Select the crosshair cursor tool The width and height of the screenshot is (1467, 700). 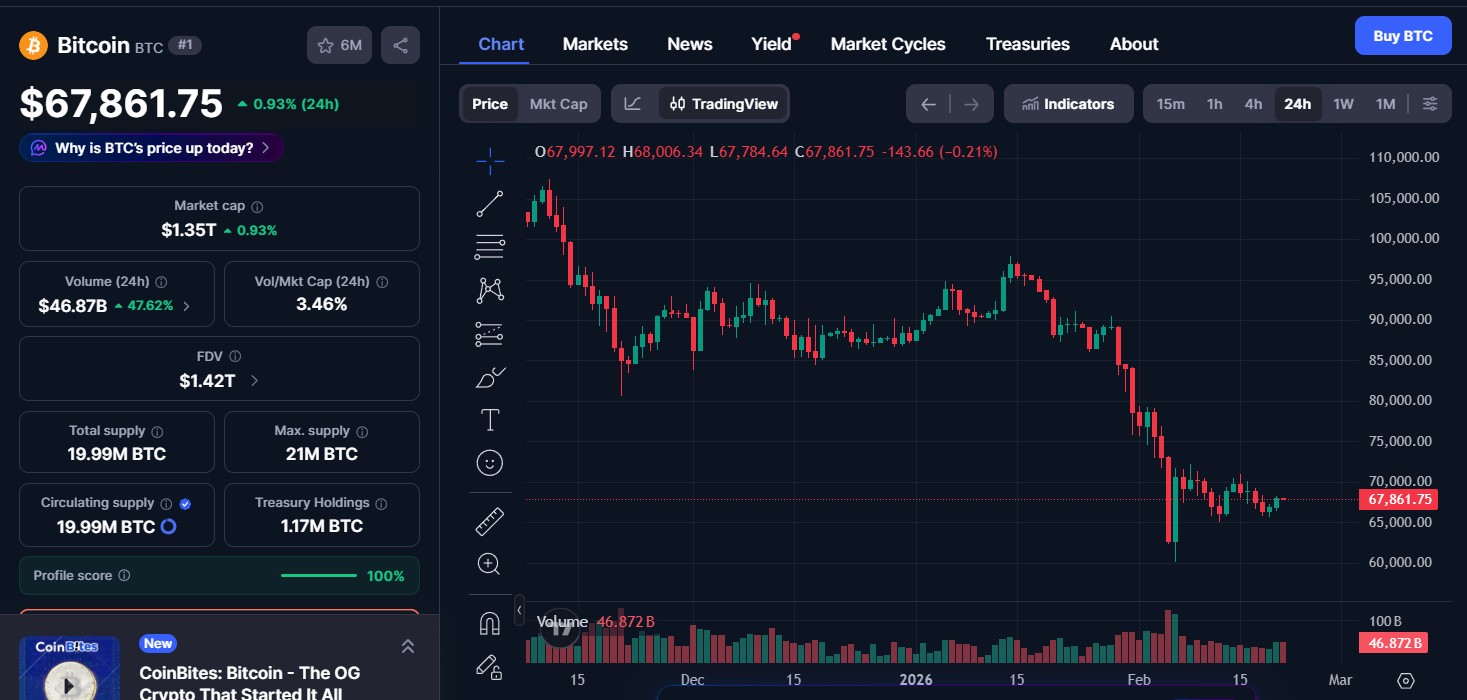(x=489, y=160)
